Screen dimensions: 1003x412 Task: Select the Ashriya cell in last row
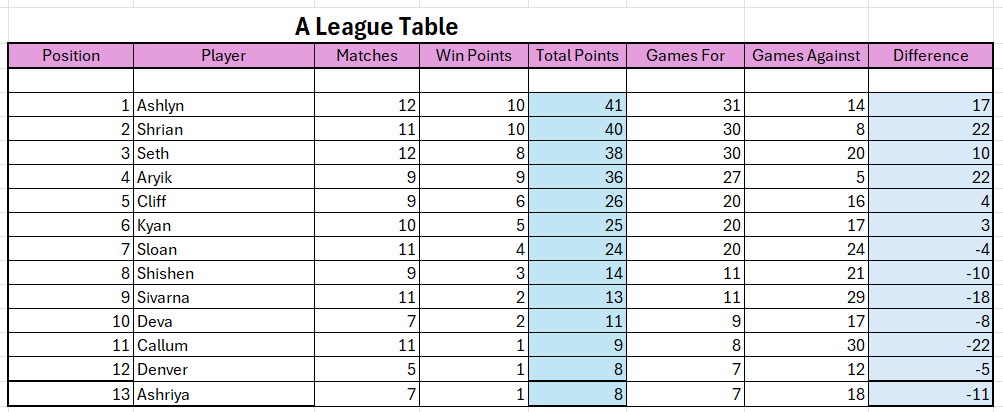pos(224,393)
